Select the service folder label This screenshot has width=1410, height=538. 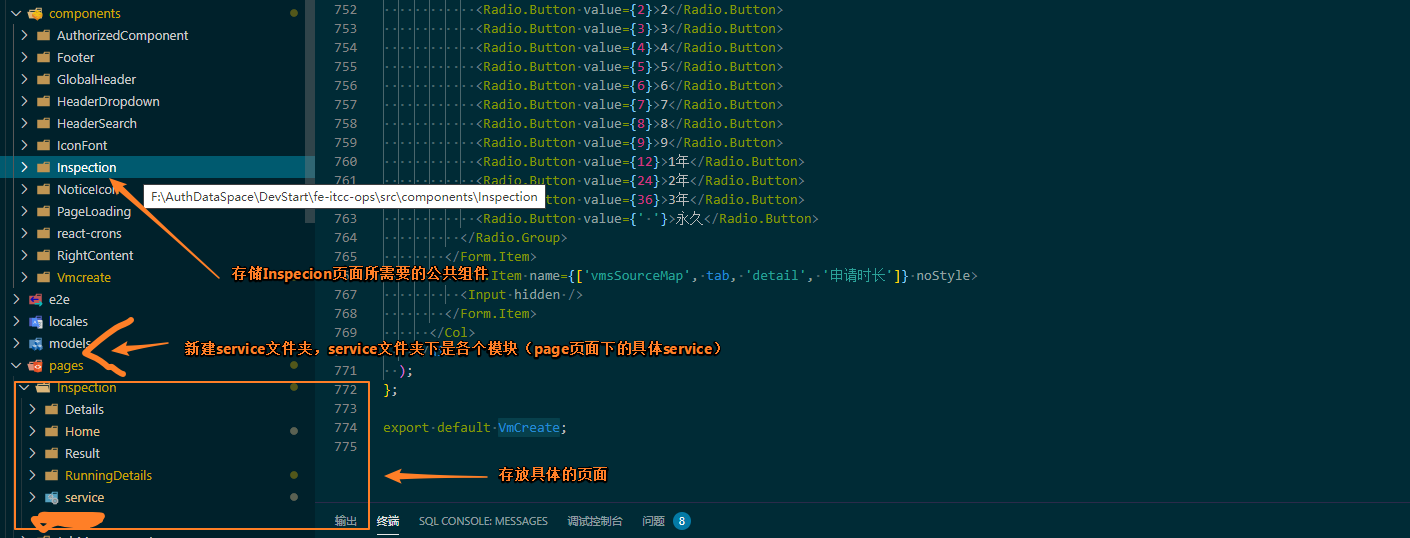[84, 497]
